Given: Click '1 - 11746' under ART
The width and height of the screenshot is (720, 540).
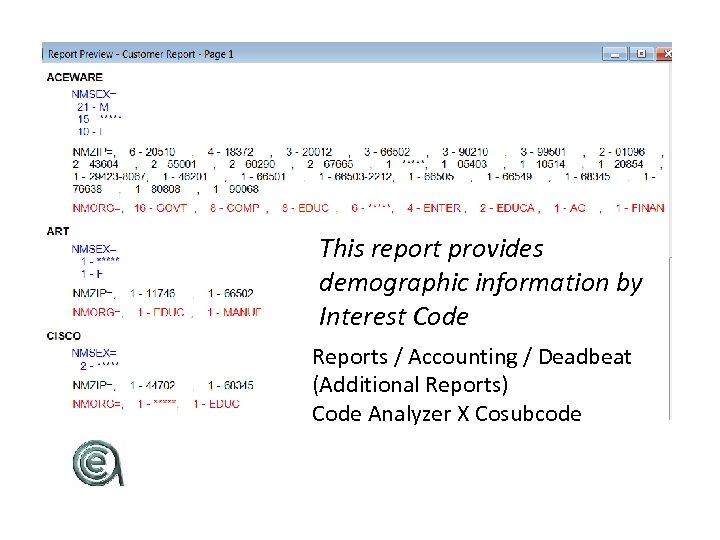Looking at the screenshot, I should tap(152, 293).
